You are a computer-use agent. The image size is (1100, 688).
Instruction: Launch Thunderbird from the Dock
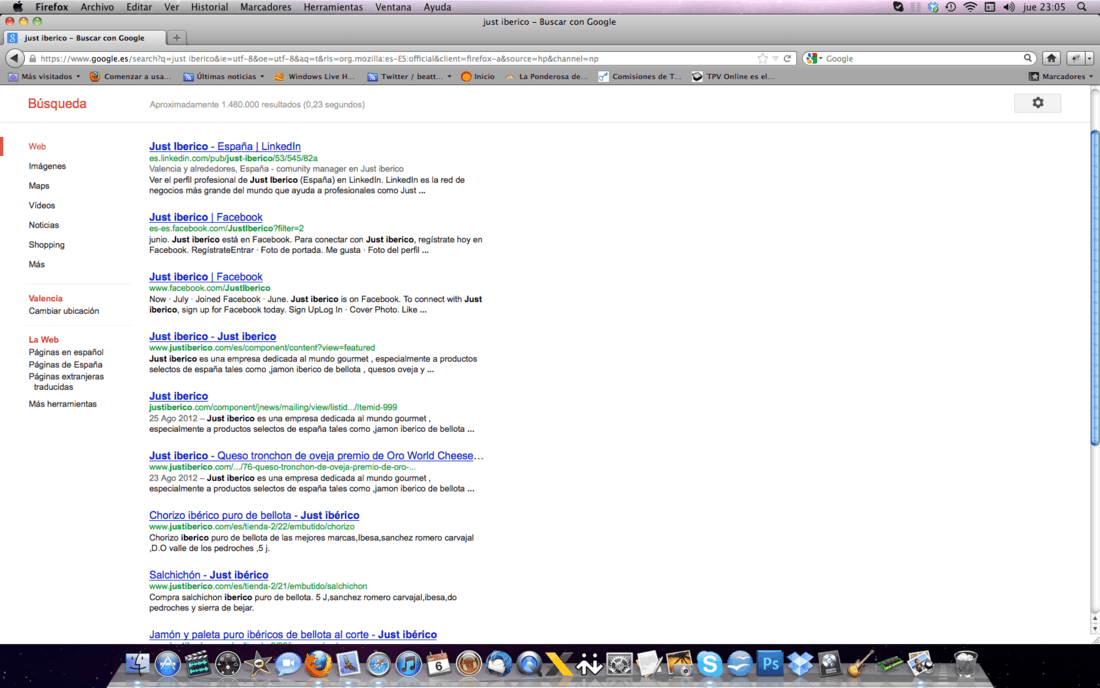click(499, 663)
